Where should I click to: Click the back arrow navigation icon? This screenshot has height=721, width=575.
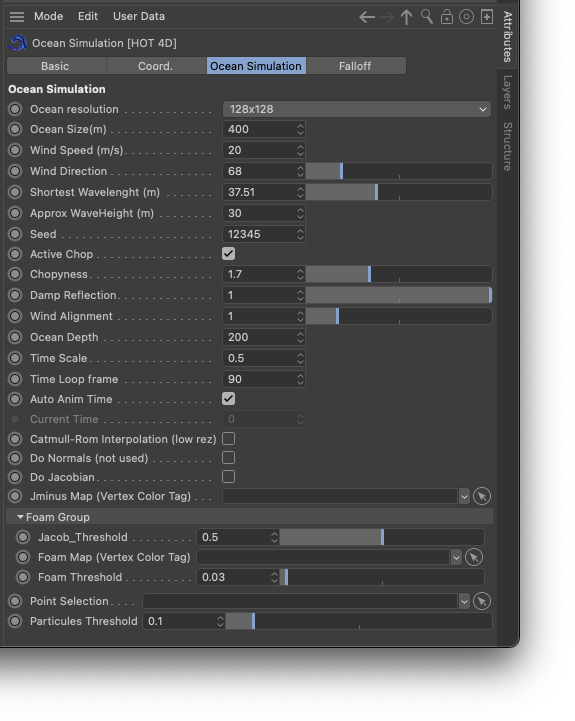coord(367,17)
